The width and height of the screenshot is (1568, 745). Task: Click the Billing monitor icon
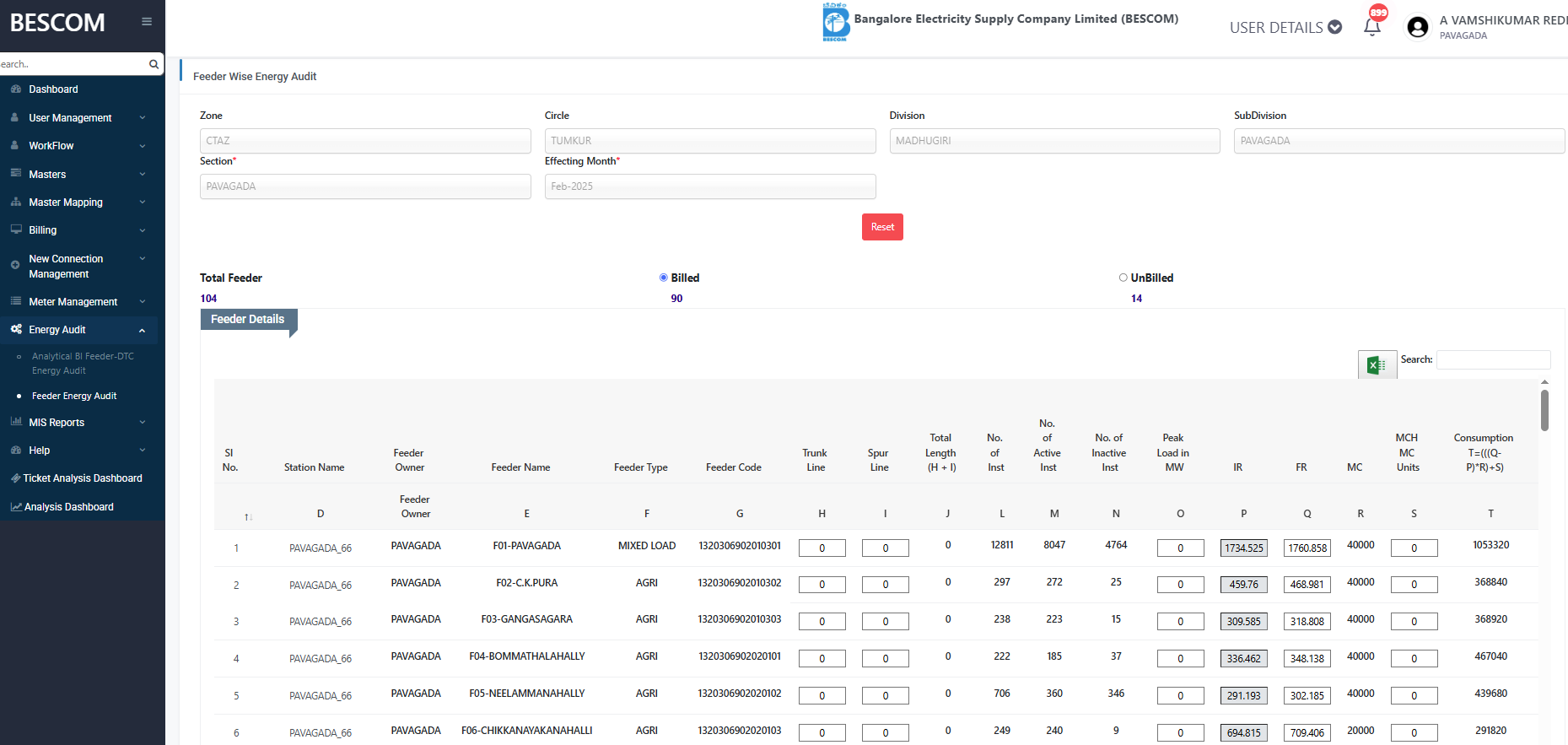16,229
